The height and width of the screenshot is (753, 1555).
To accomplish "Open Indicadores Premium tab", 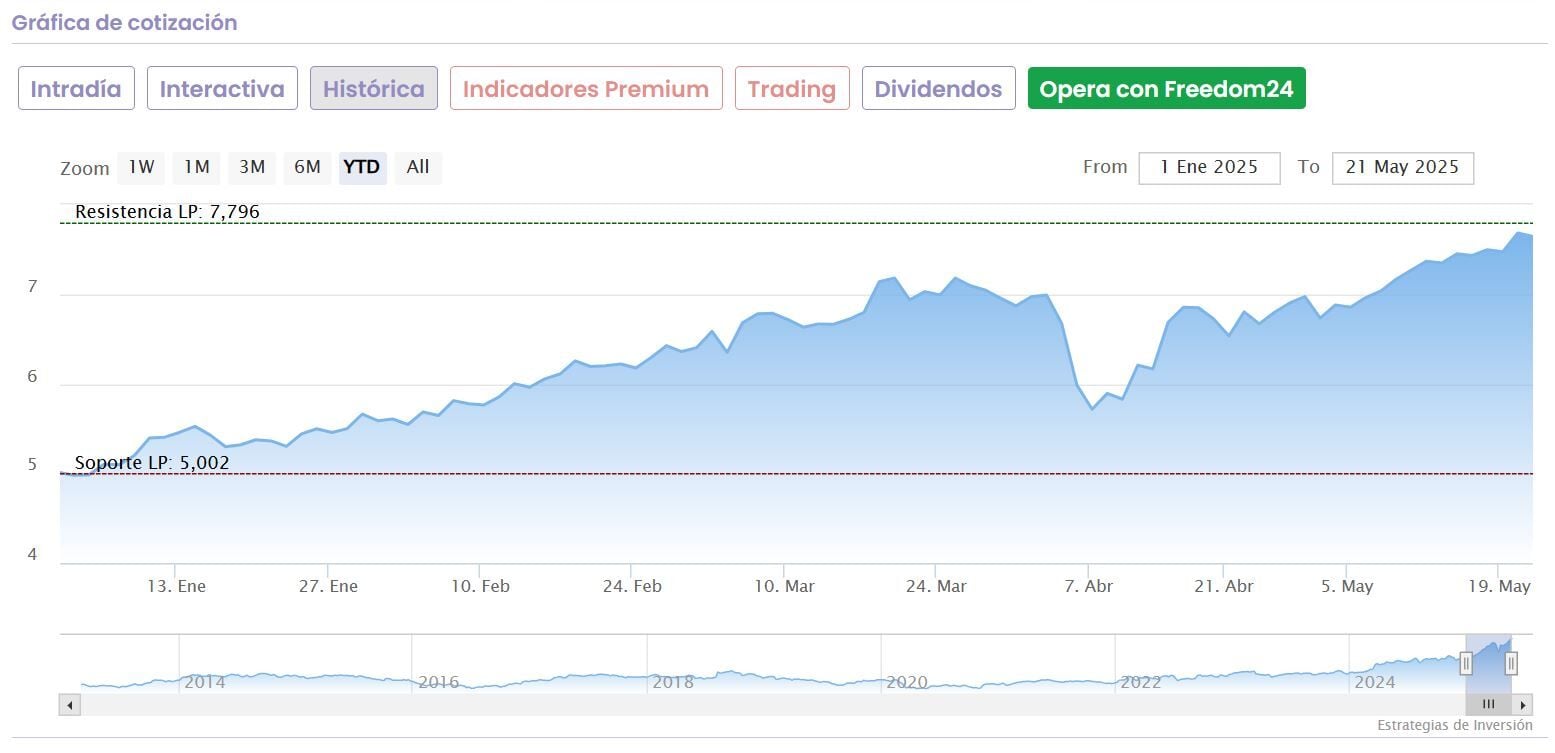I will [586, 89].
